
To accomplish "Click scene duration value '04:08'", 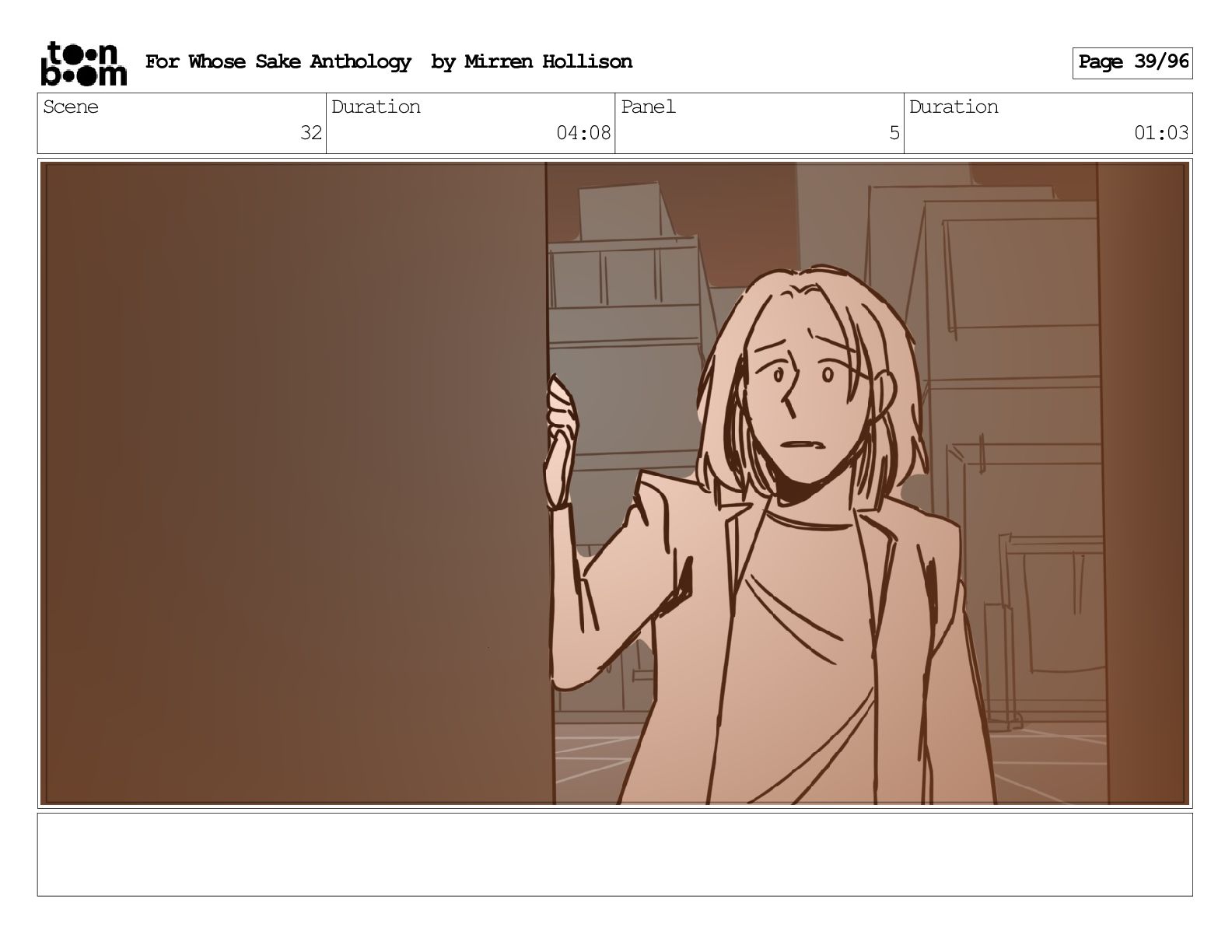I will point(583,133).
